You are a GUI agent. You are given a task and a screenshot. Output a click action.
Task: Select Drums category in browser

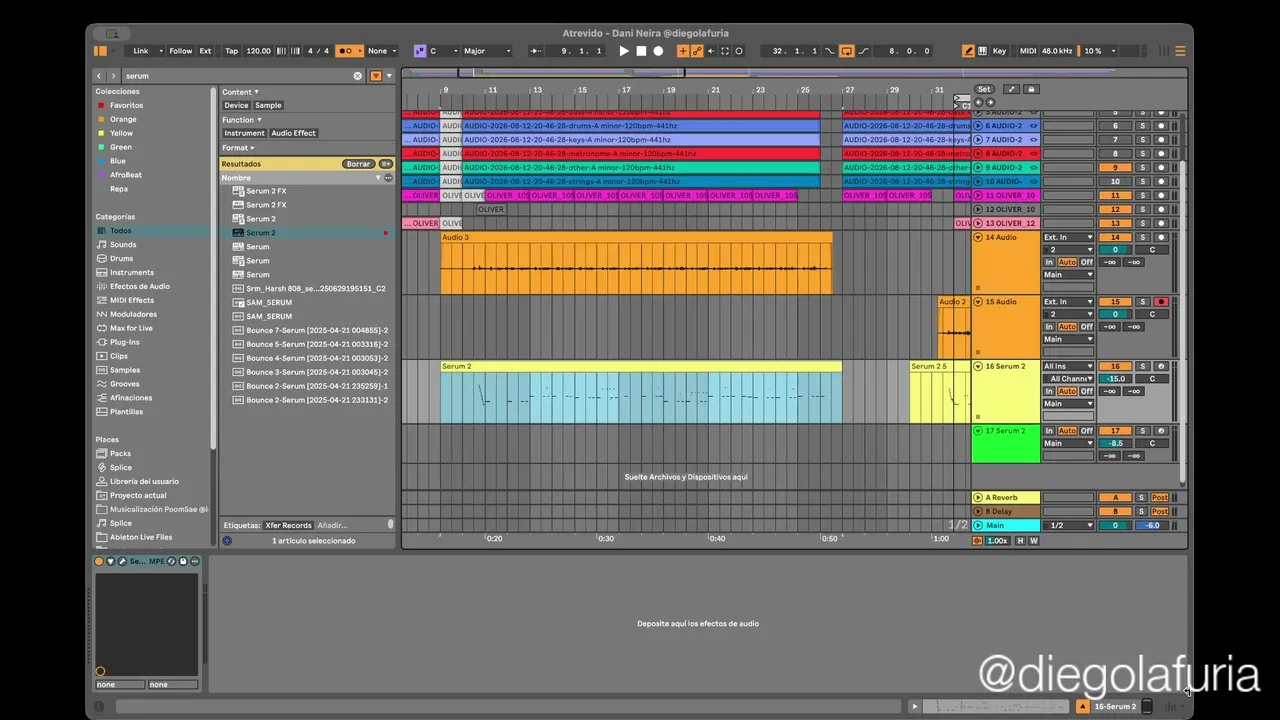[121, 258]
